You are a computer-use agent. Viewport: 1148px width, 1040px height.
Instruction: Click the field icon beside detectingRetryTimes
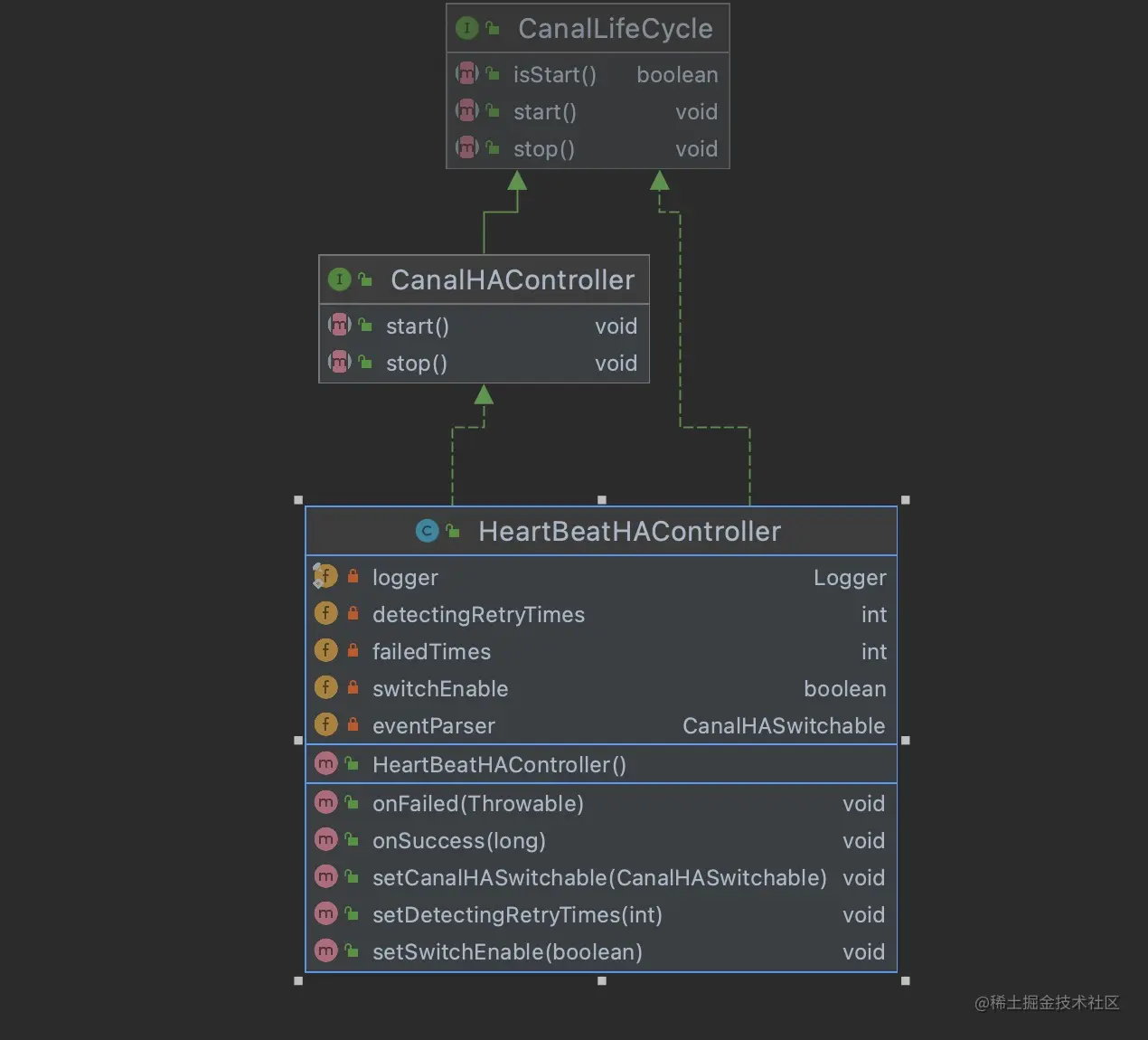pos(325,613)
